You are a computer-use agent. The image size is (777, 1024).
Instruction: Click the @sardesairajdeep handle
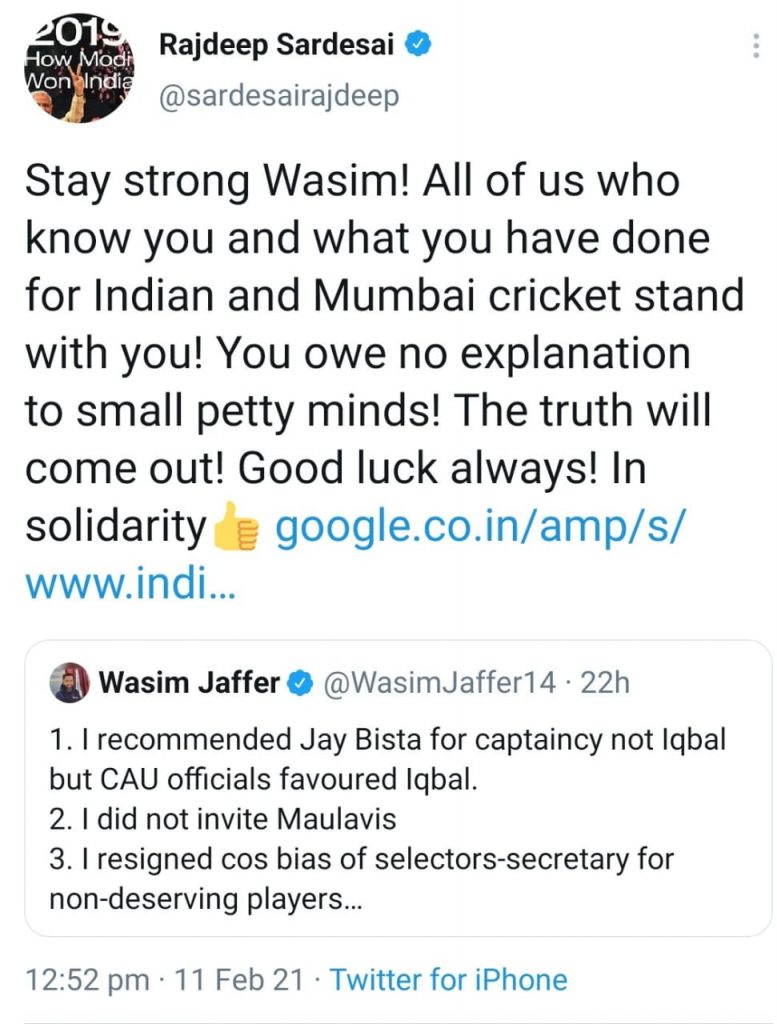point(279,96)
